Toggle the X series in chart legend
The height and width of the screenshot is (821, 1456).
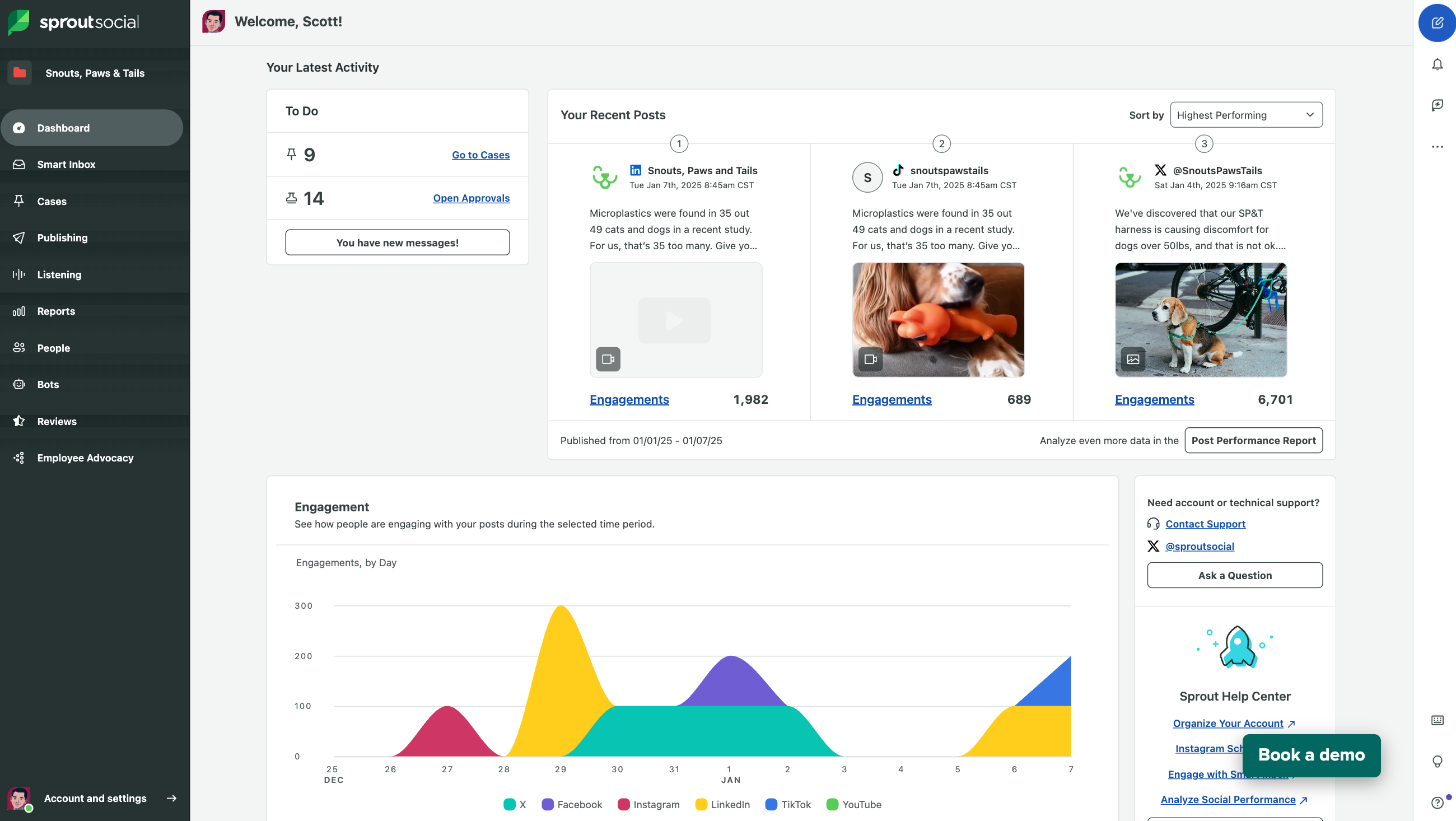click(514, 805)
